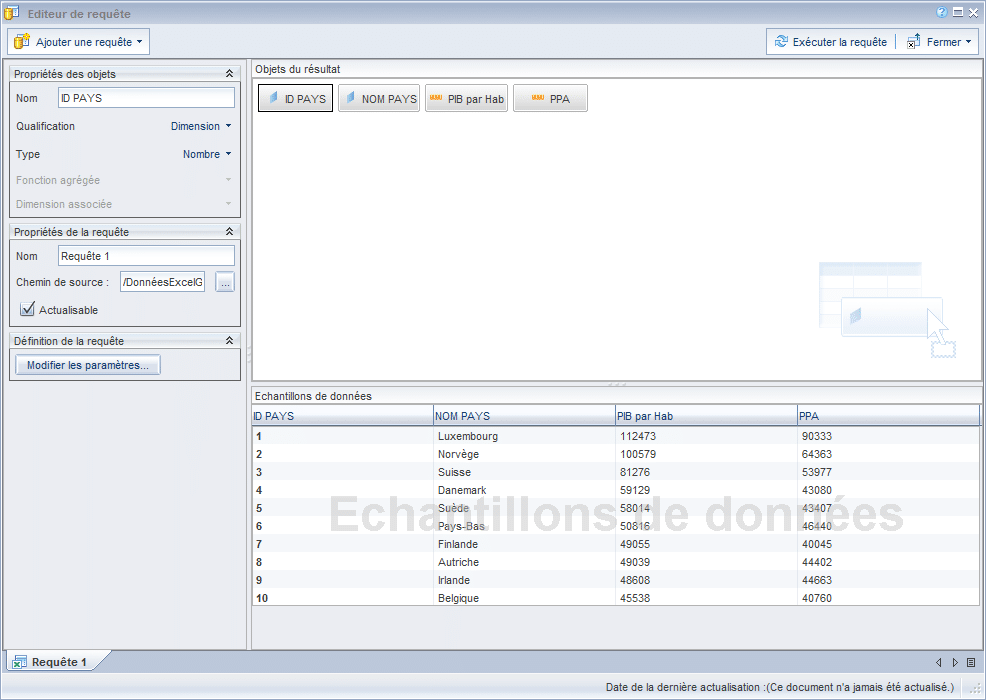Viewport: 986px width, 700px height.
Task: Toggle the Actualisable checkbox
Action: [x=27, y=309]
